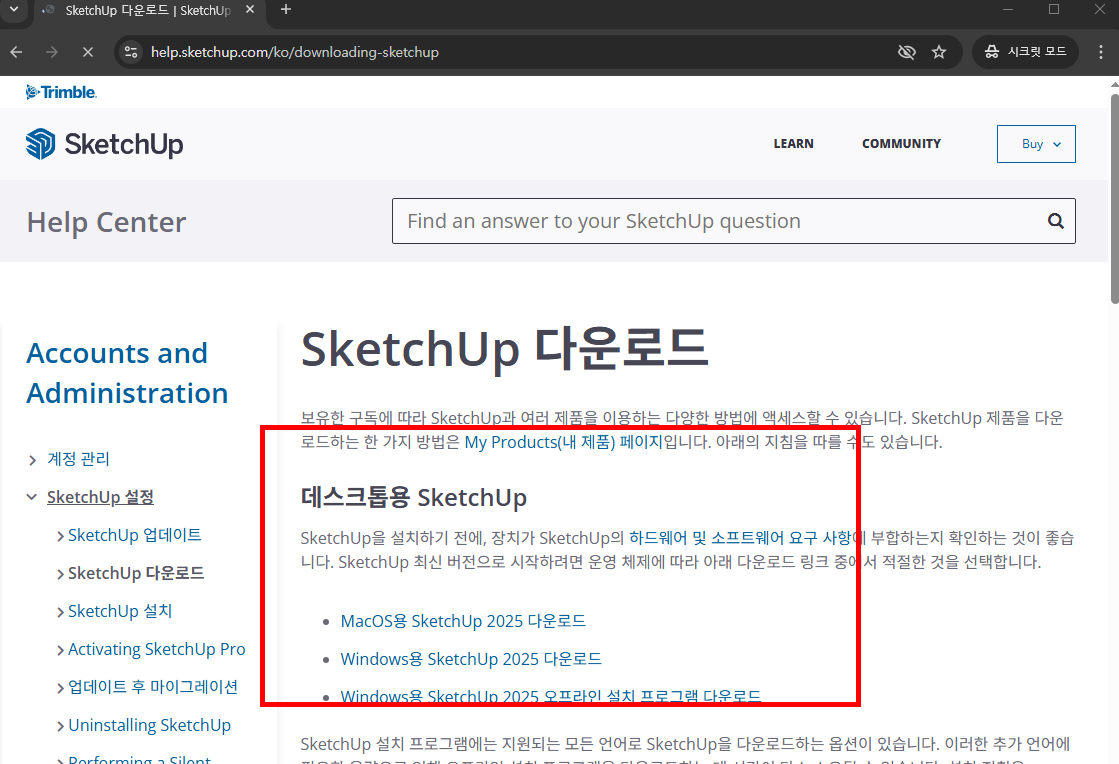This screenshot has height=764, width=1119.
Task: Click the Trimble logo
Action: [60, 91]
